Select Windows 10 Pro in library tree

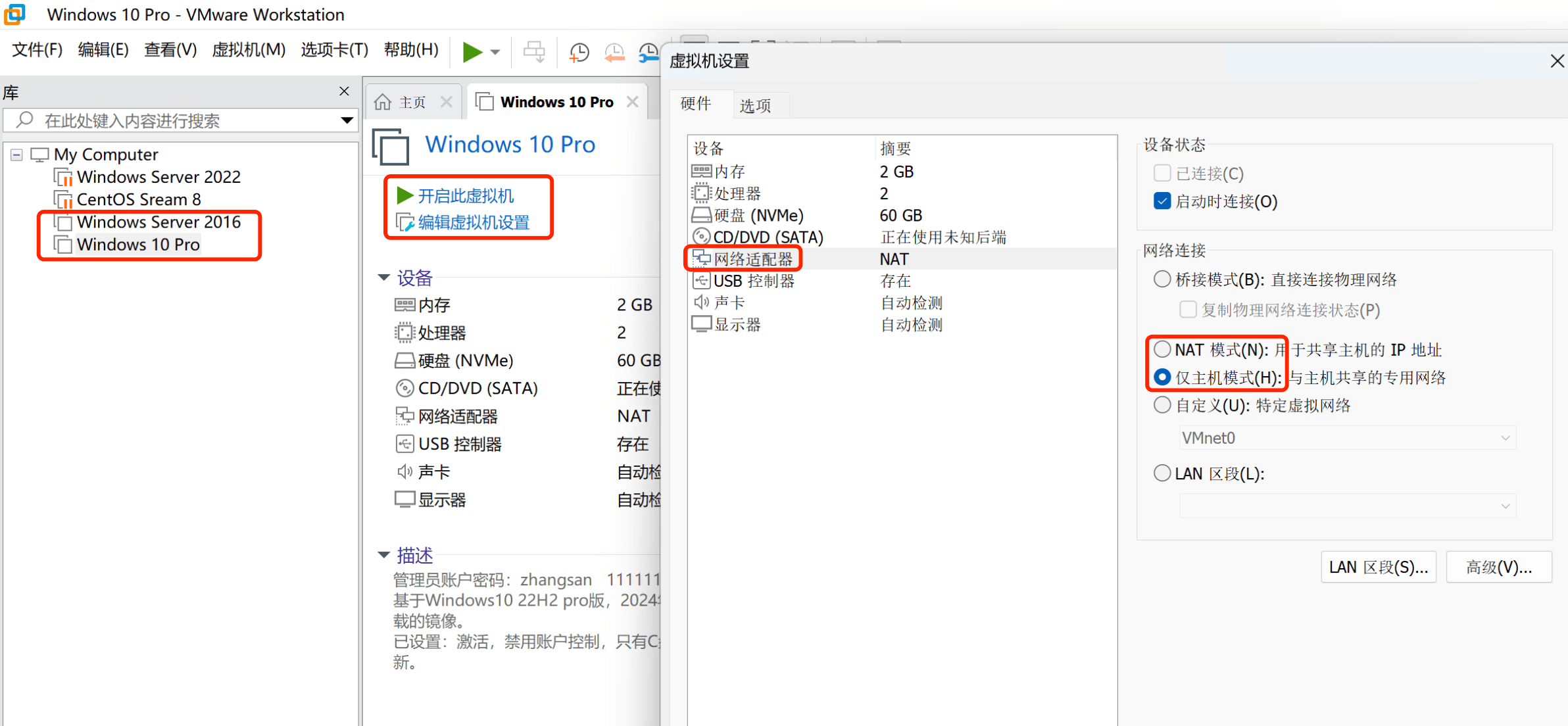pyautogui.click(x=138, y=244)
